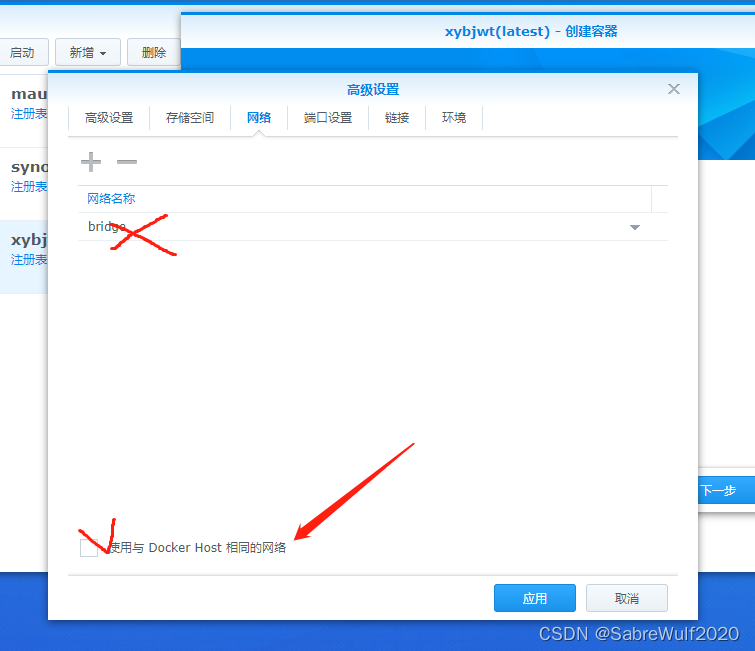Screen dimensions: 755x651
Task: Select the 网络 tab
Action: tap(259, 118)
